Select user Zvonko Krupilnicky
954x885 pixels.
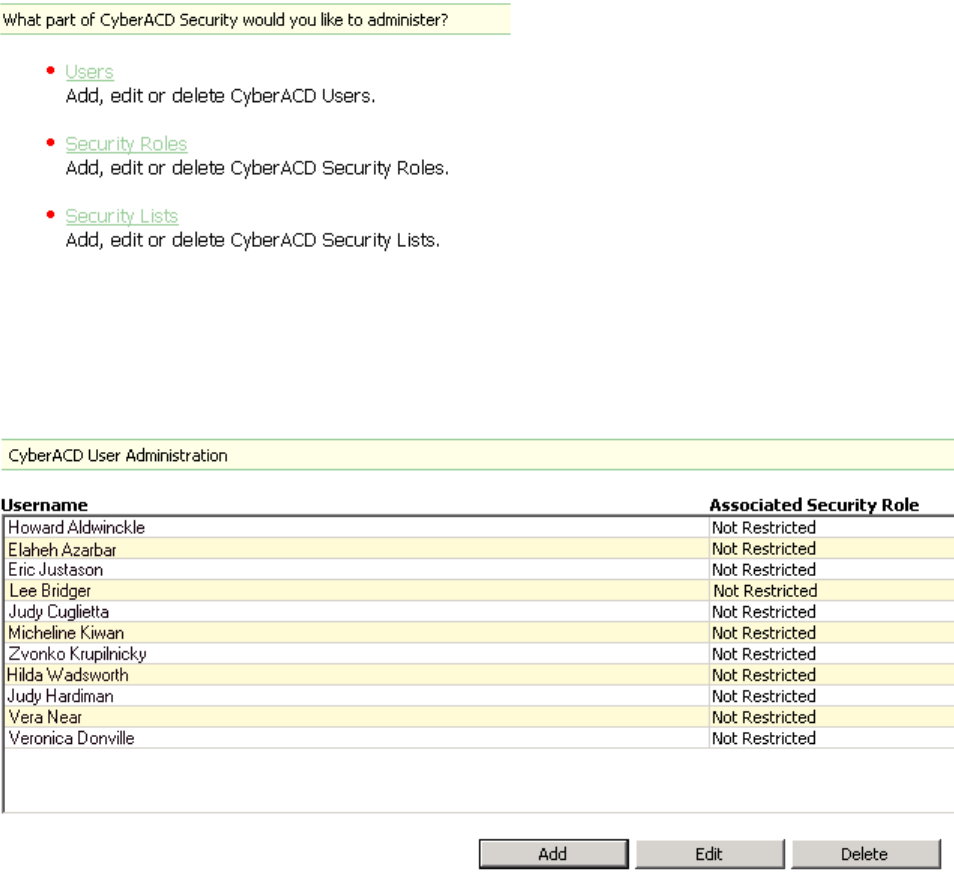click(77, 654)
